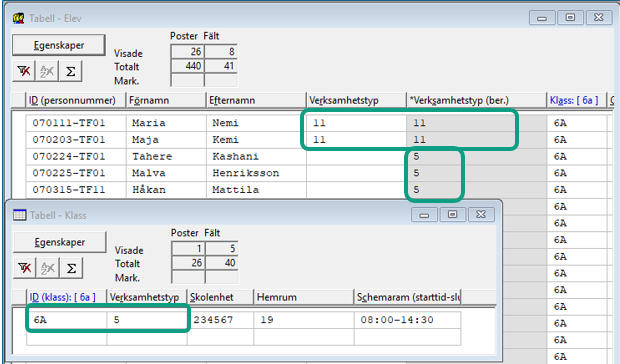The image size is (620, 364).
Task: Minimize the Tabell - Klass window
Action: pyautogui.click(x=424, y=215)
